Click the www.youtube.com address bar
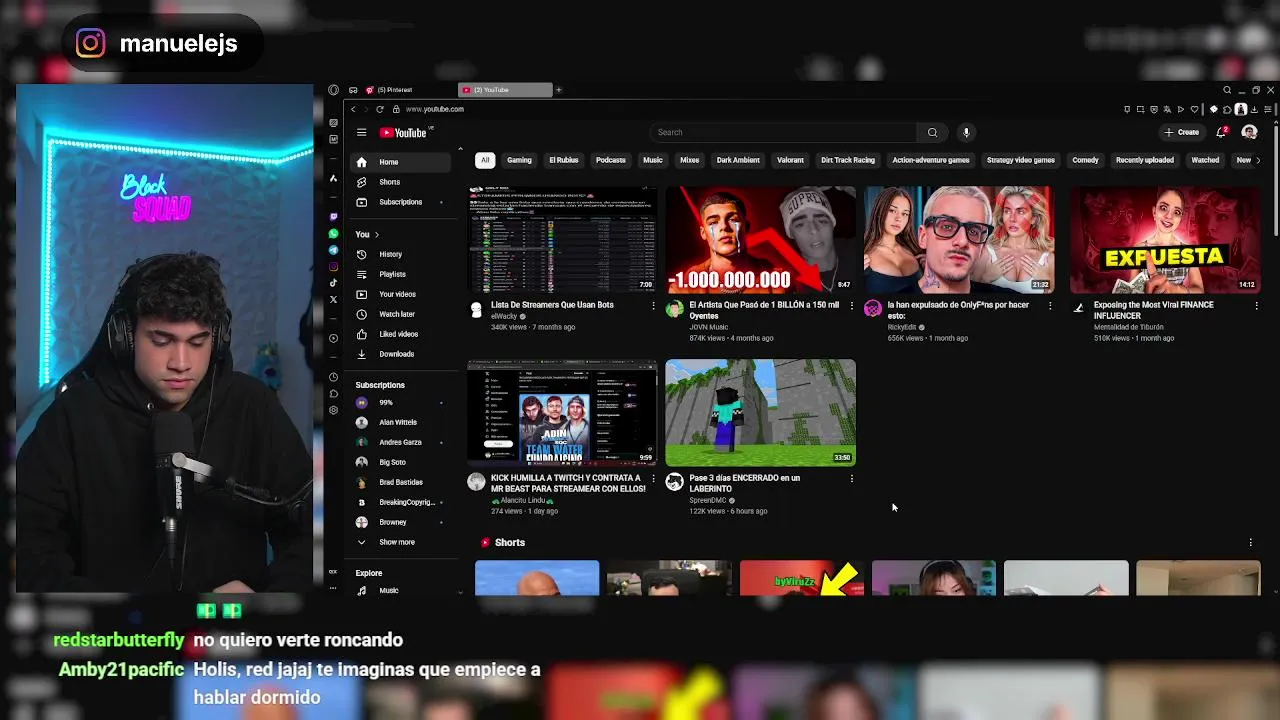This screenshot has width=1280, height=720. tap(434, 109)
